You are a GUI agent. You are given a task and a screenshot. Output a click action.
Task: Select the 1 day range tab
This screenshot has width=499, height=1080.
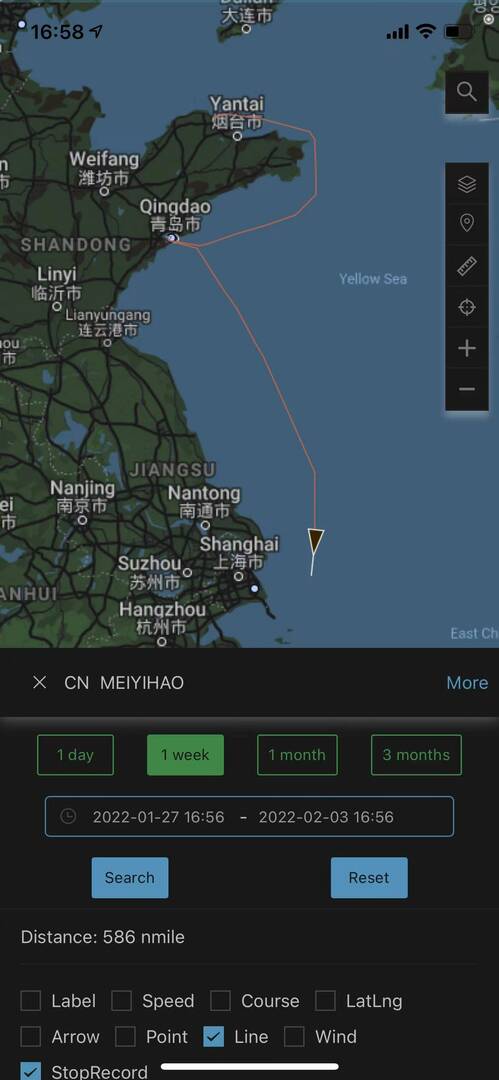click(75, 755)
